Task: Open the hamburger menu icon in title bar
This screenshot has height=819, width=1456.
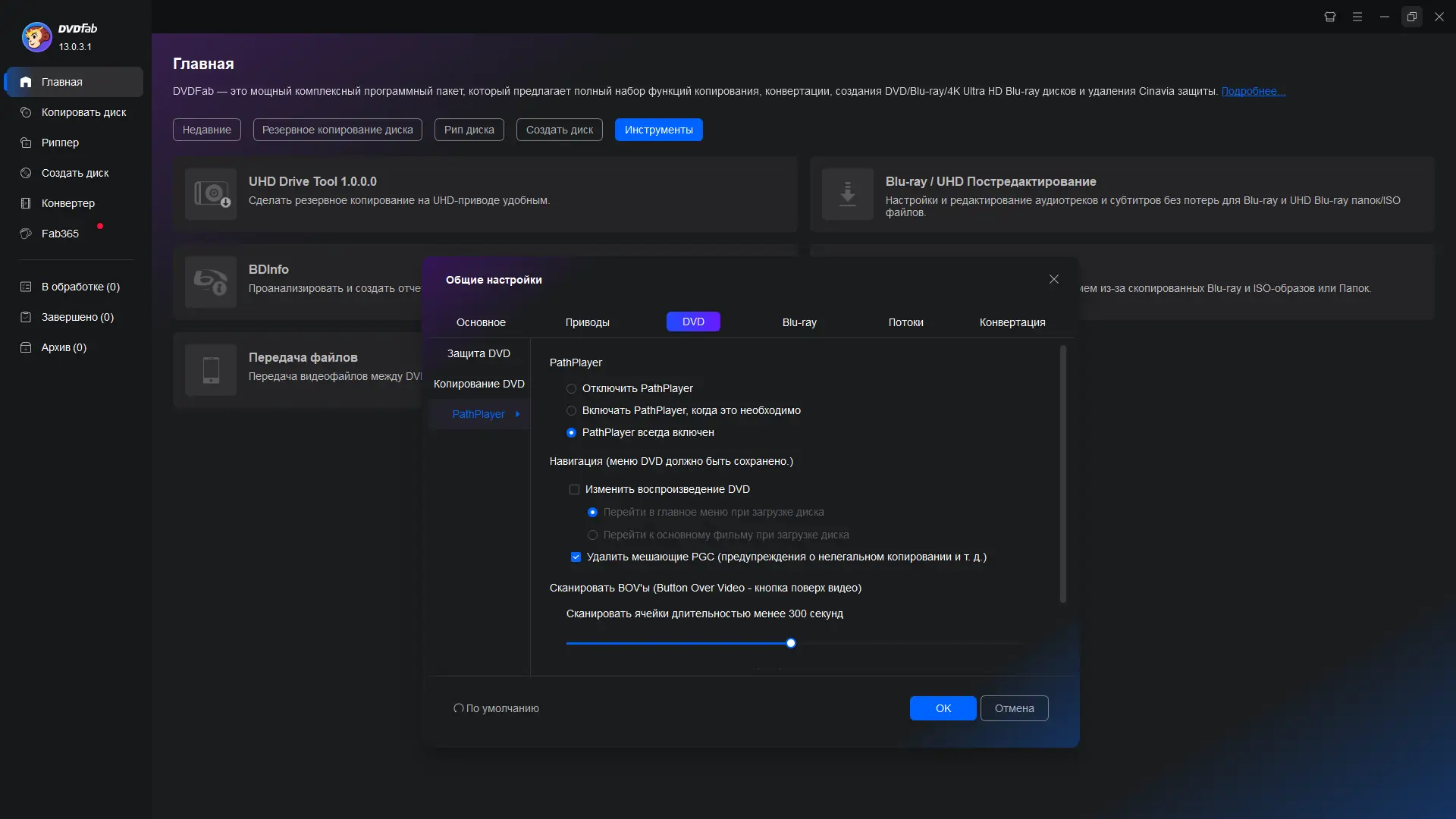Action: (1357, 17)
